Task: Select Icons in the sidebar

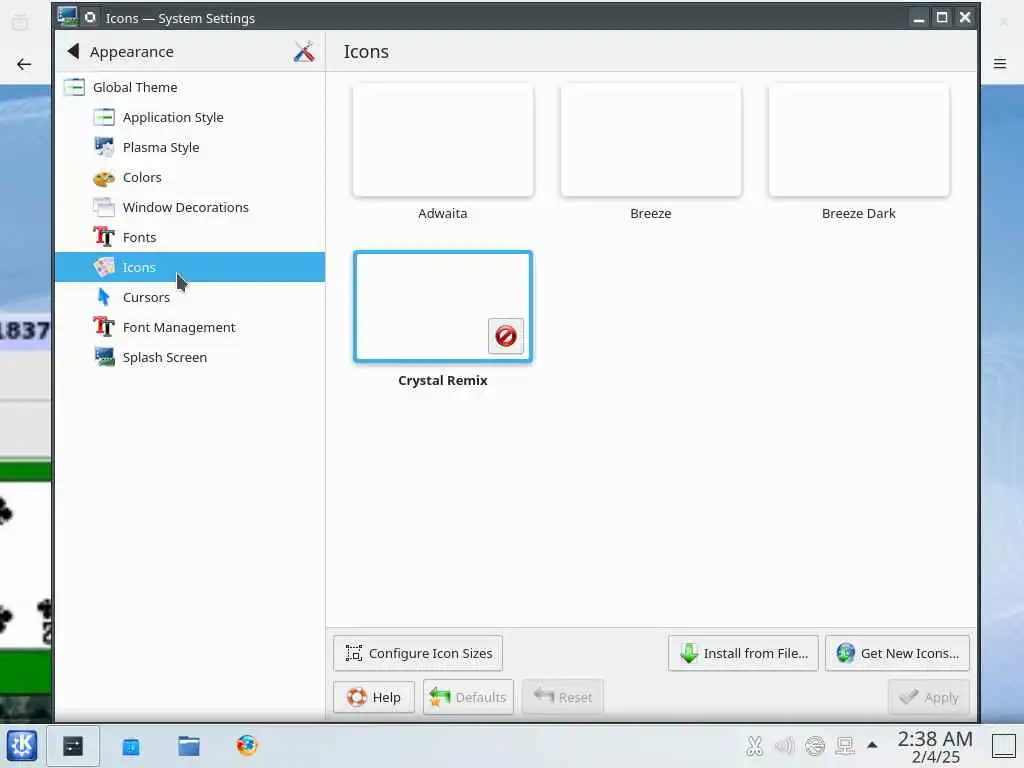Action: (189, 267)
